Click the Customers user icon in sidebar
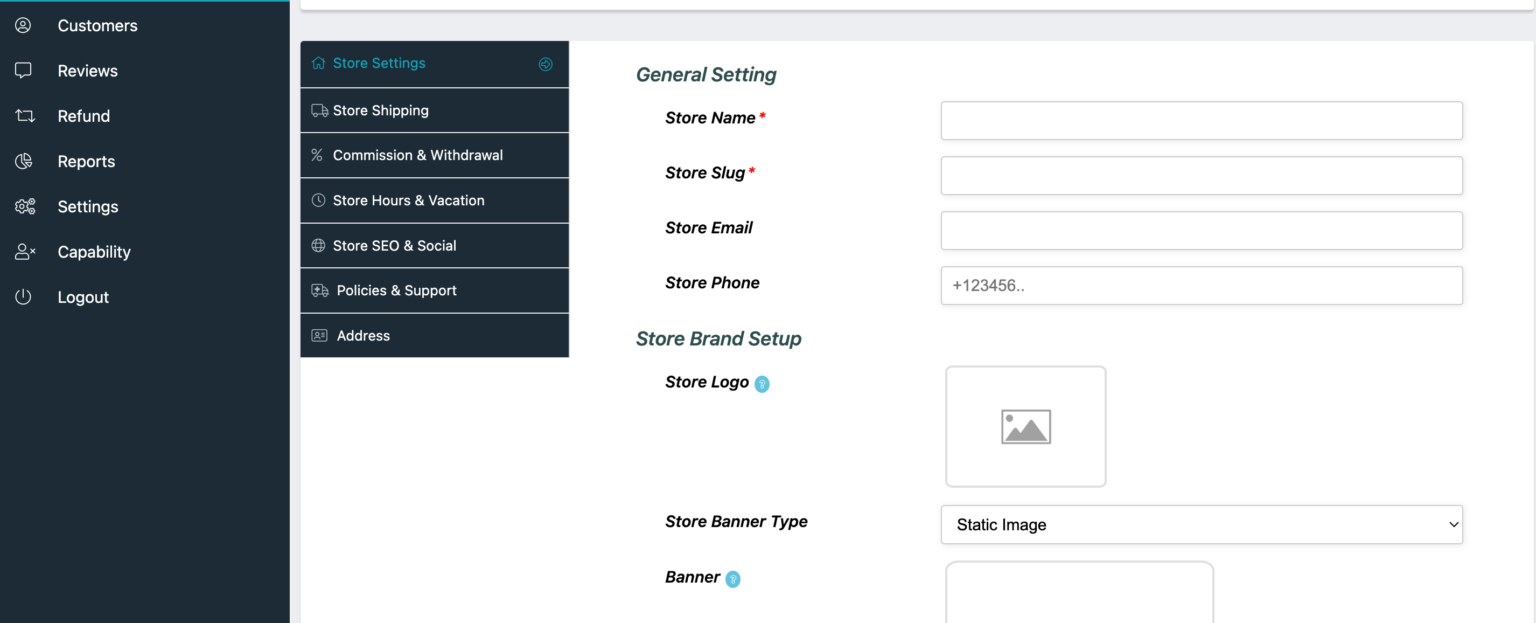The image size is (1536, 623). tap(23, 25)
